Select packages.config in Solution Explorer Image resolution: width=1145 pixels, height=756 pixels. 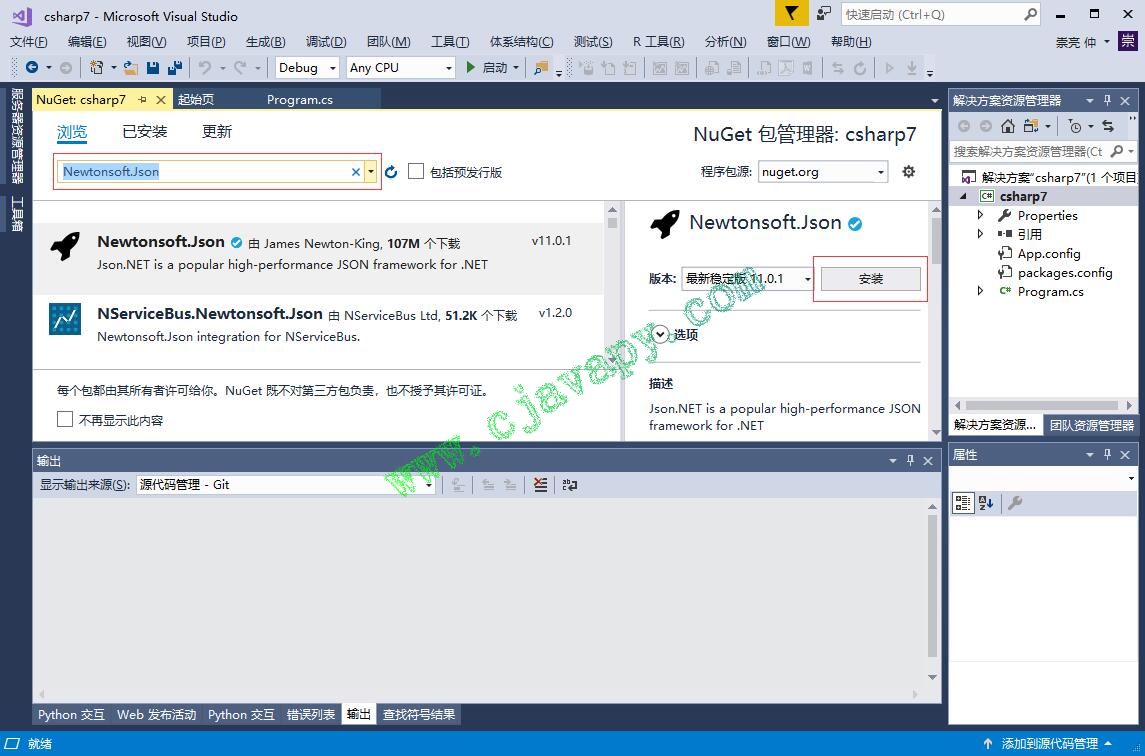1065,272
